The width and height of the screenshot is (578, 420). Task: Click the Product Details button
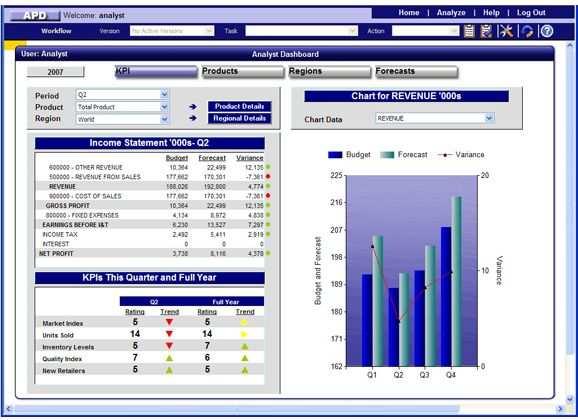coord(240,106)
